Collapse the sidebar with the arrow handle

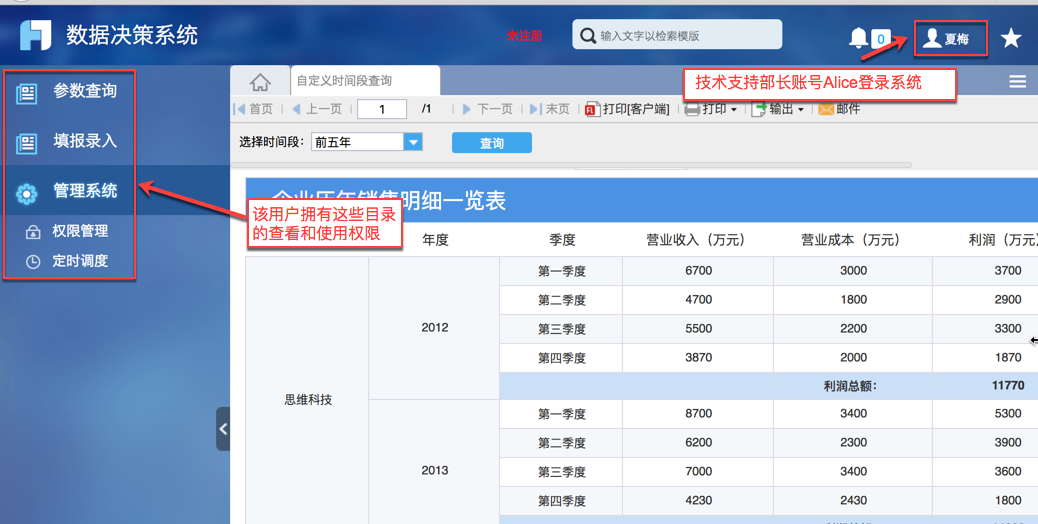tap(223, 429)
